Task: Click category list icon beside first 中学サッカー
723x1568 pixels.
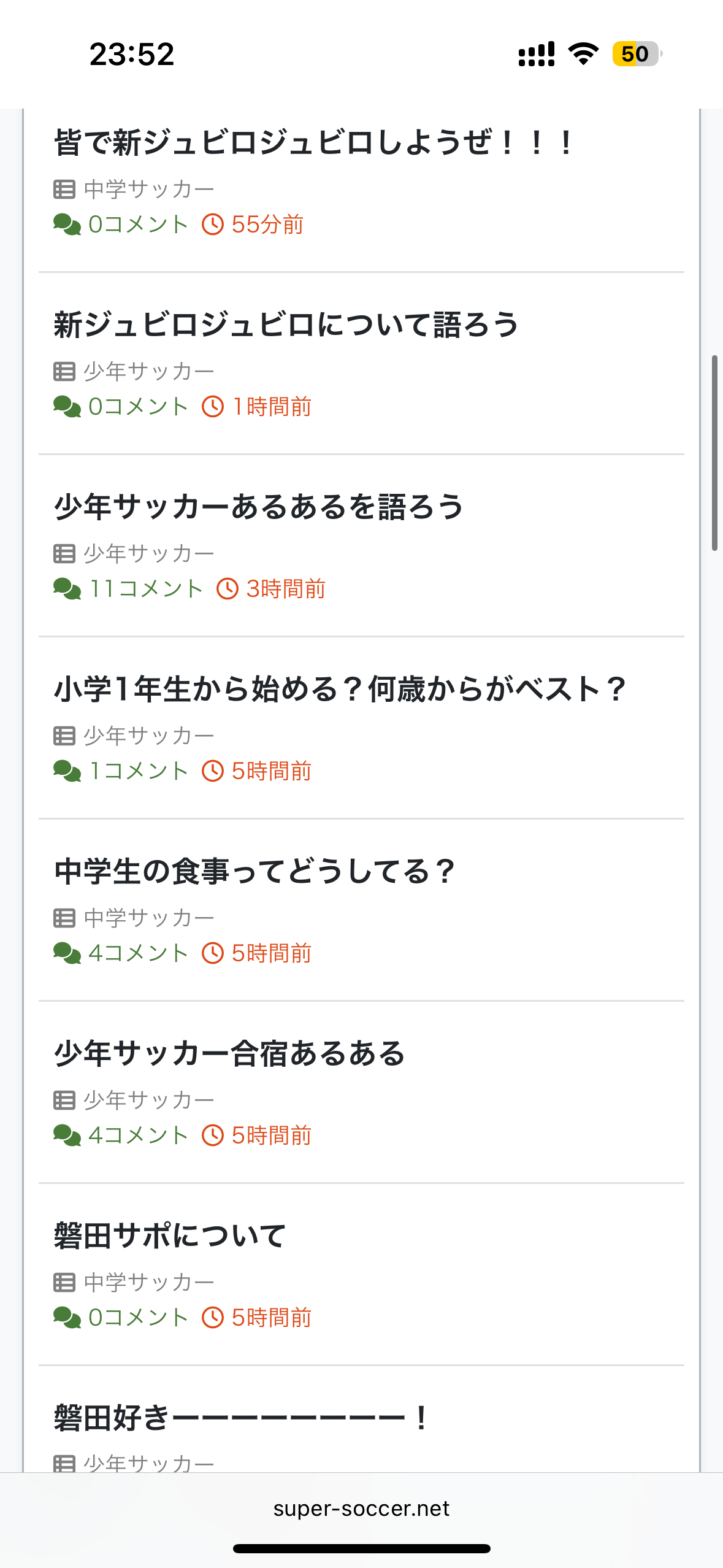Action: coord(64,190)
